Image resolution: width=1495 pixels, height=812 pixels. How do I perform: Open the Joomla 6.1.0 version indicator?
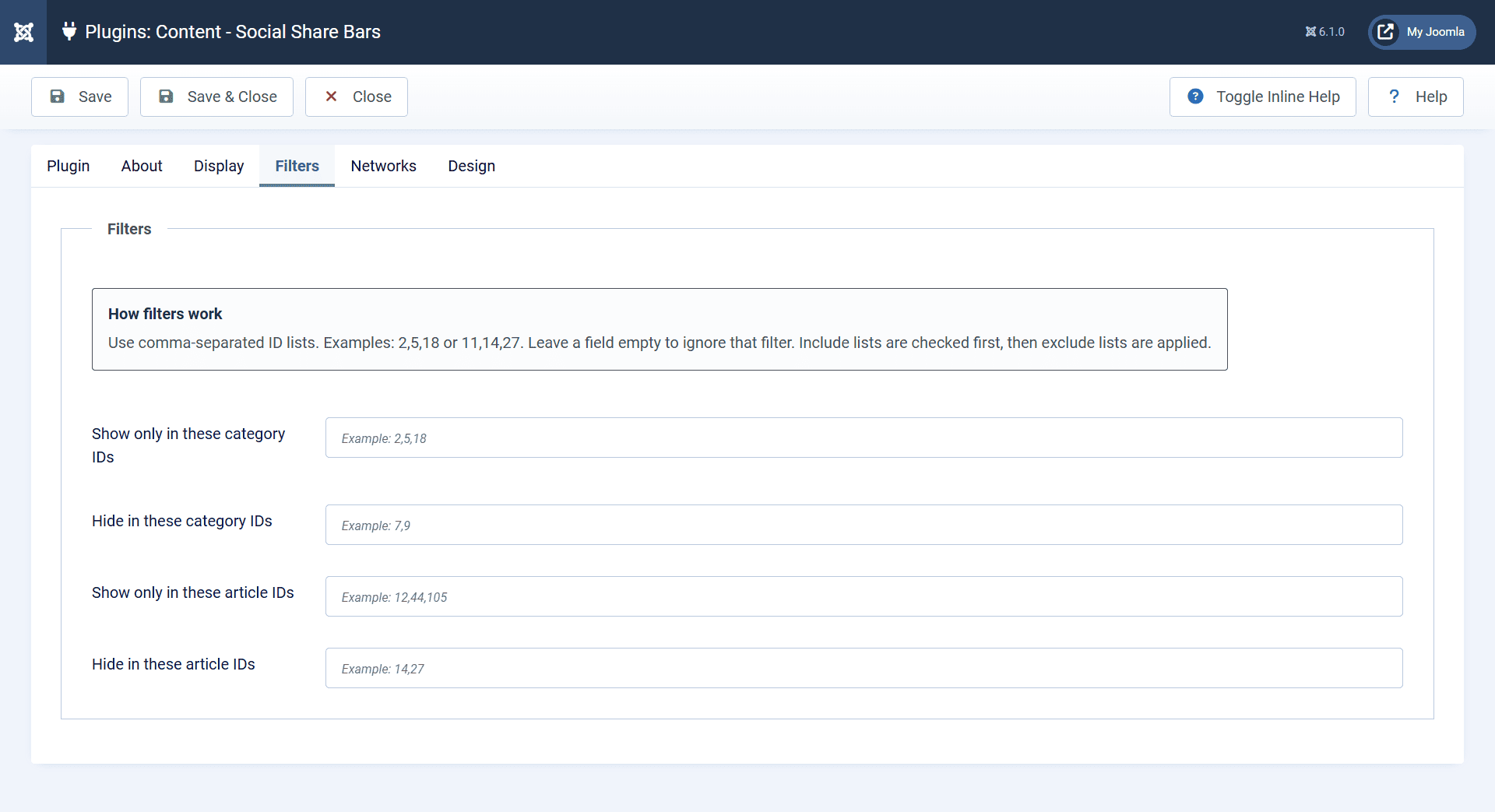(1324, 32)
